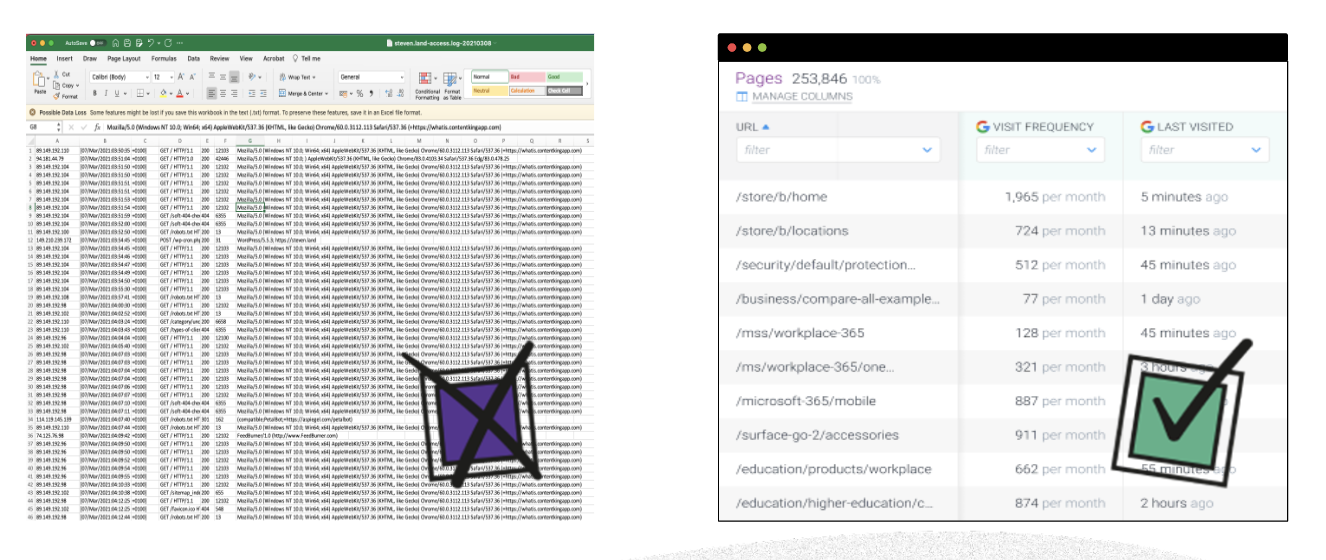Image resolution: width=1326 pixels, height=560 pixels.
Task: Click the Home icon in Excel title bar
Action: pos(115,43)
